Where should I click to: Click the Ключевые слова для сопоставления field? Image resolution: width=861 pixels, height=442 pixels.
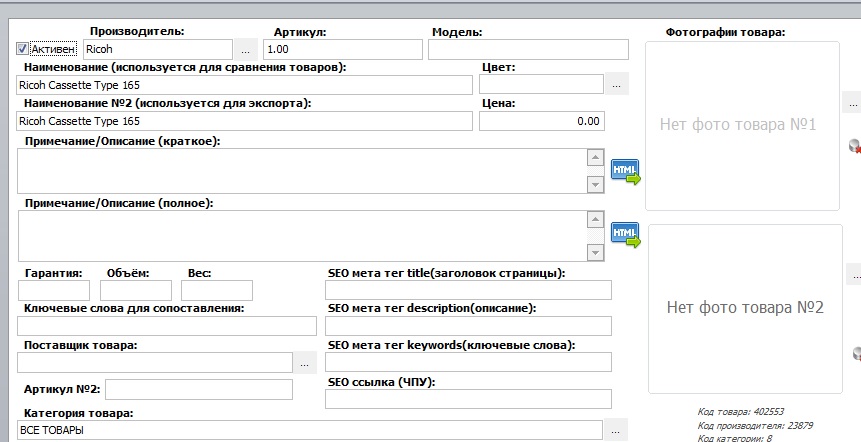click(x=167, y=326)
